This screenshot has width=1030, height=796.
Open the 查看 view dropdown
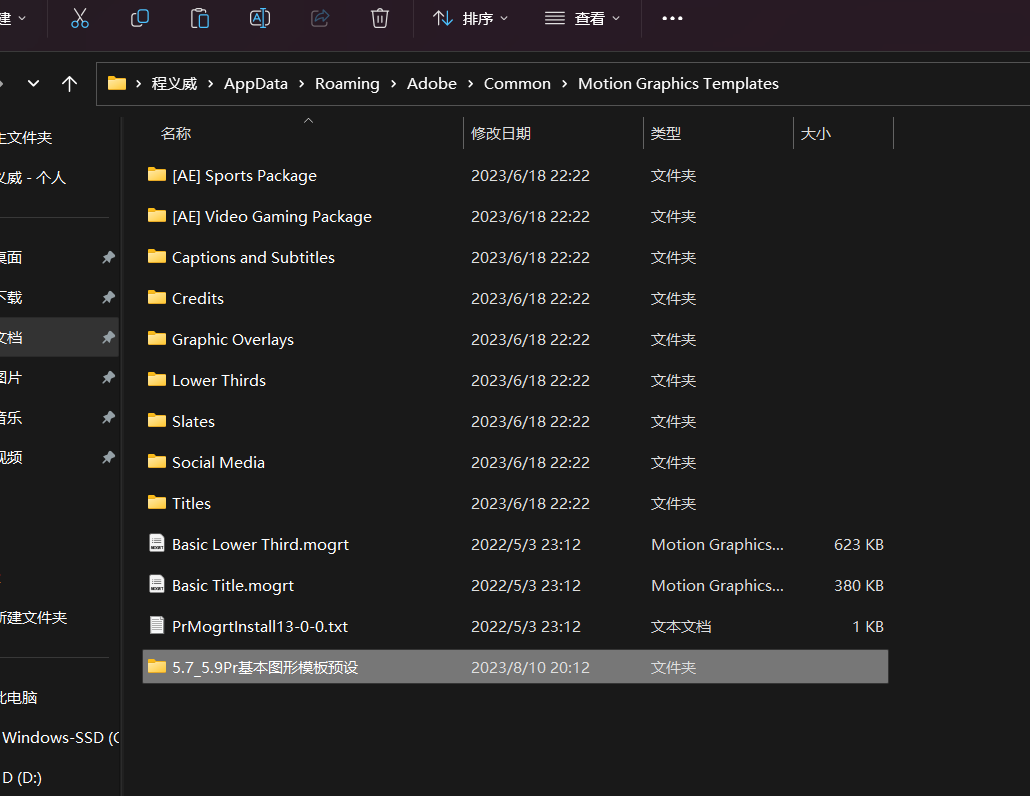coord(583,18)
